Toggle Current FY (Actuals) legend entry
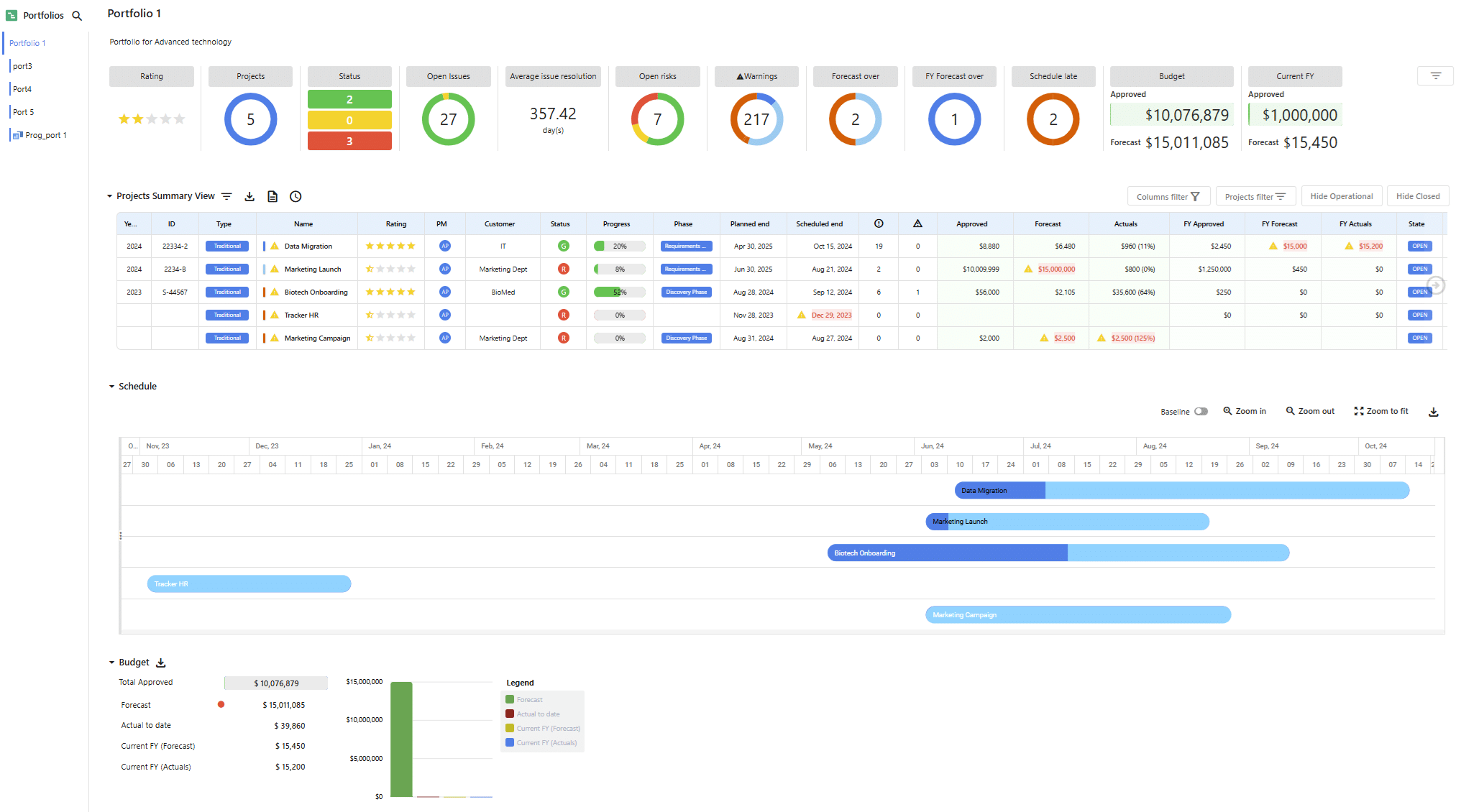 coord(541,743)
